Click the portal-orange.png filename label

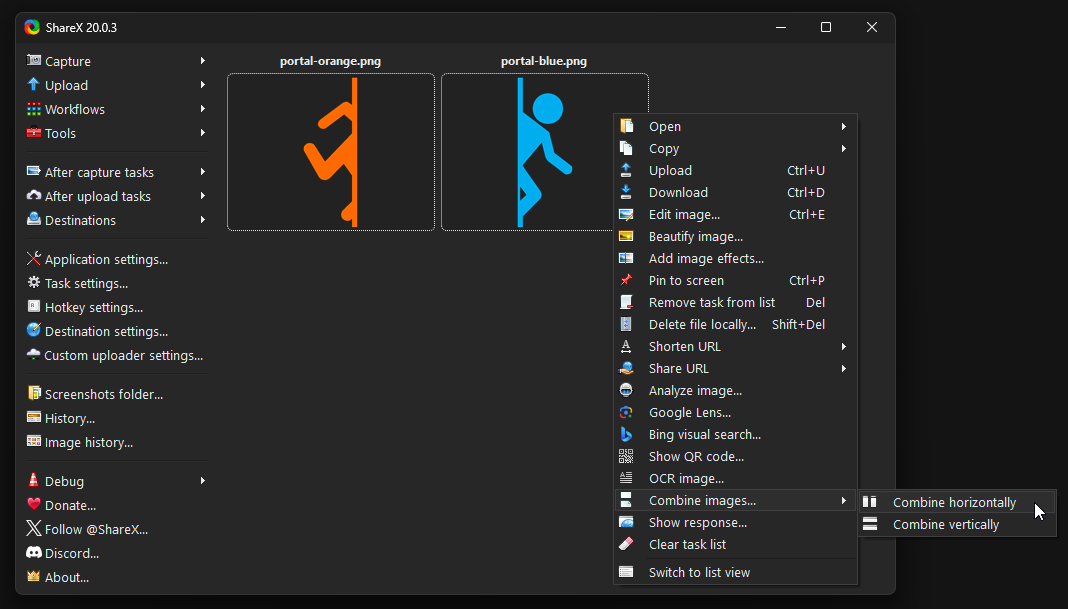pos(330,61)
